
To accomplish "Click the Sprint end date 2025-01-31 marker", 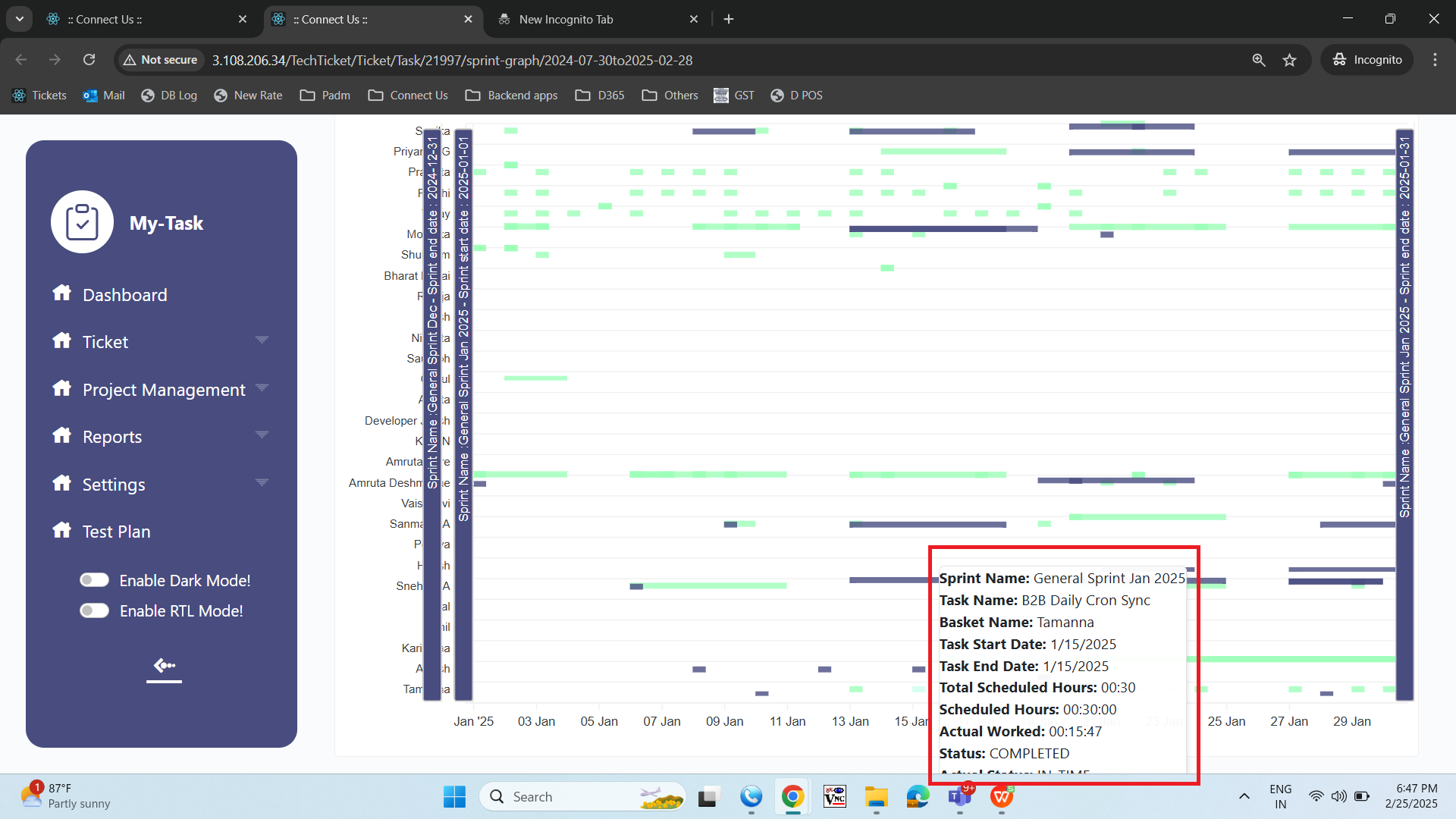I will pyautogui.click(x=1404, y=414).
